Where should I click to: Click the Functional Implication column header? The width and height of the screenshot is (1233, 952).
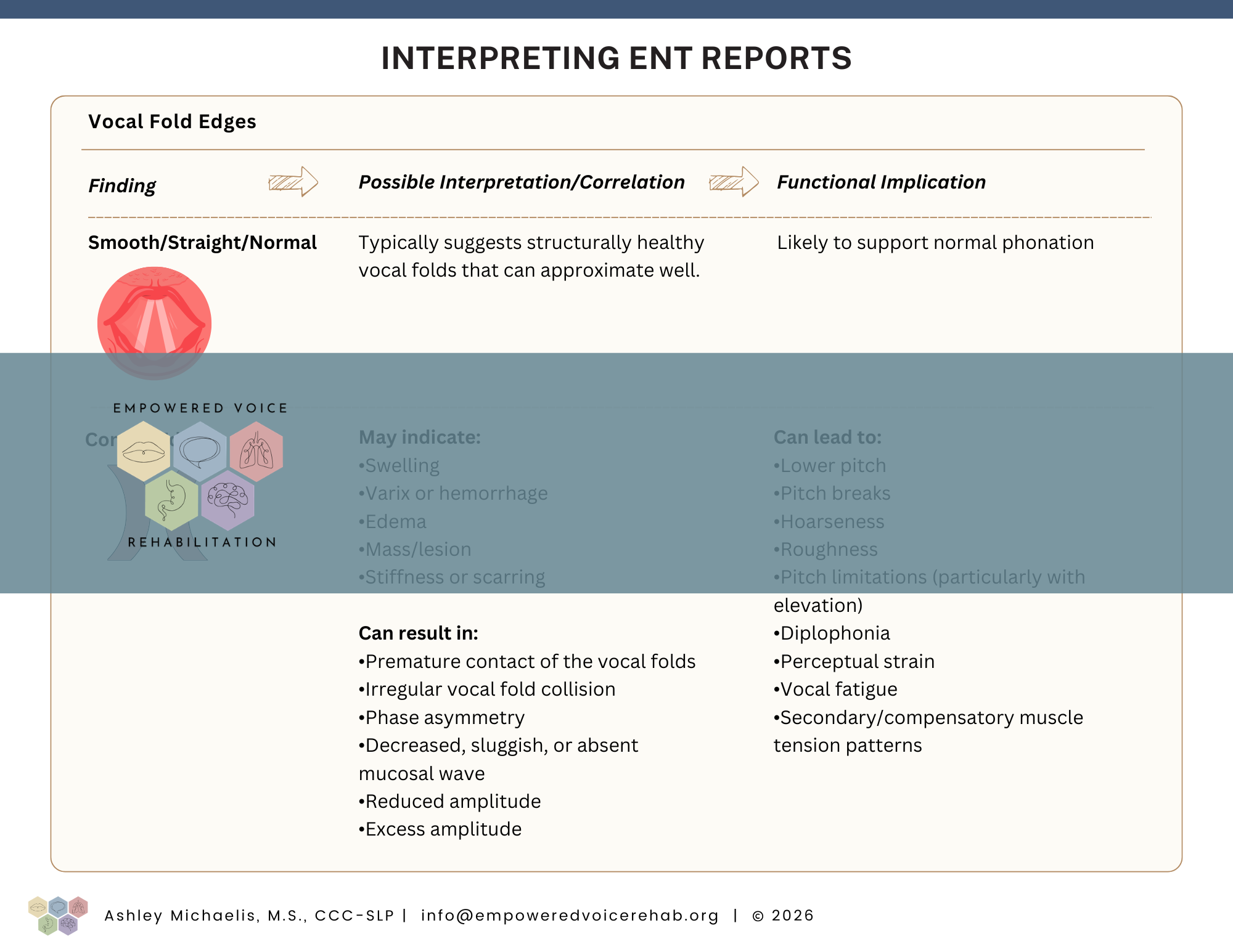coord(881,182)
